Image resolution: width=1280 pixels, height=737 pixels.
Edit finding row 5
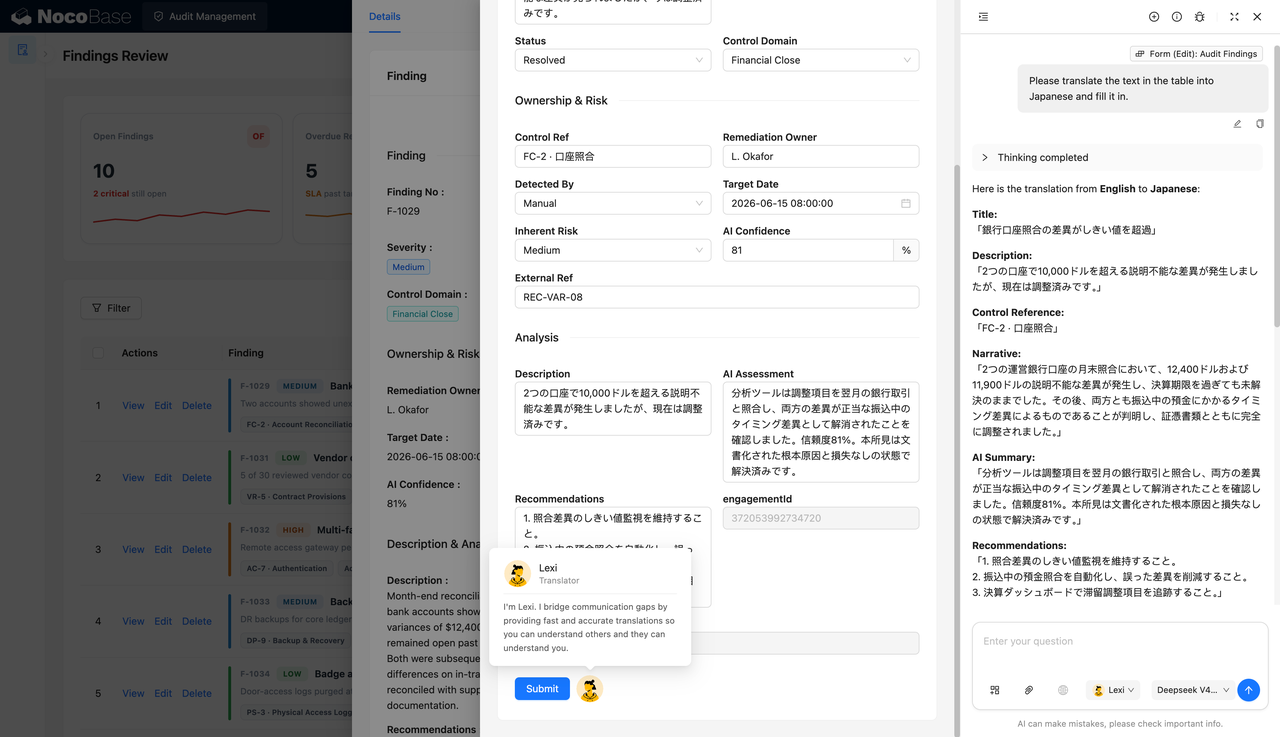pyautogui.click(x=163, y=693)
